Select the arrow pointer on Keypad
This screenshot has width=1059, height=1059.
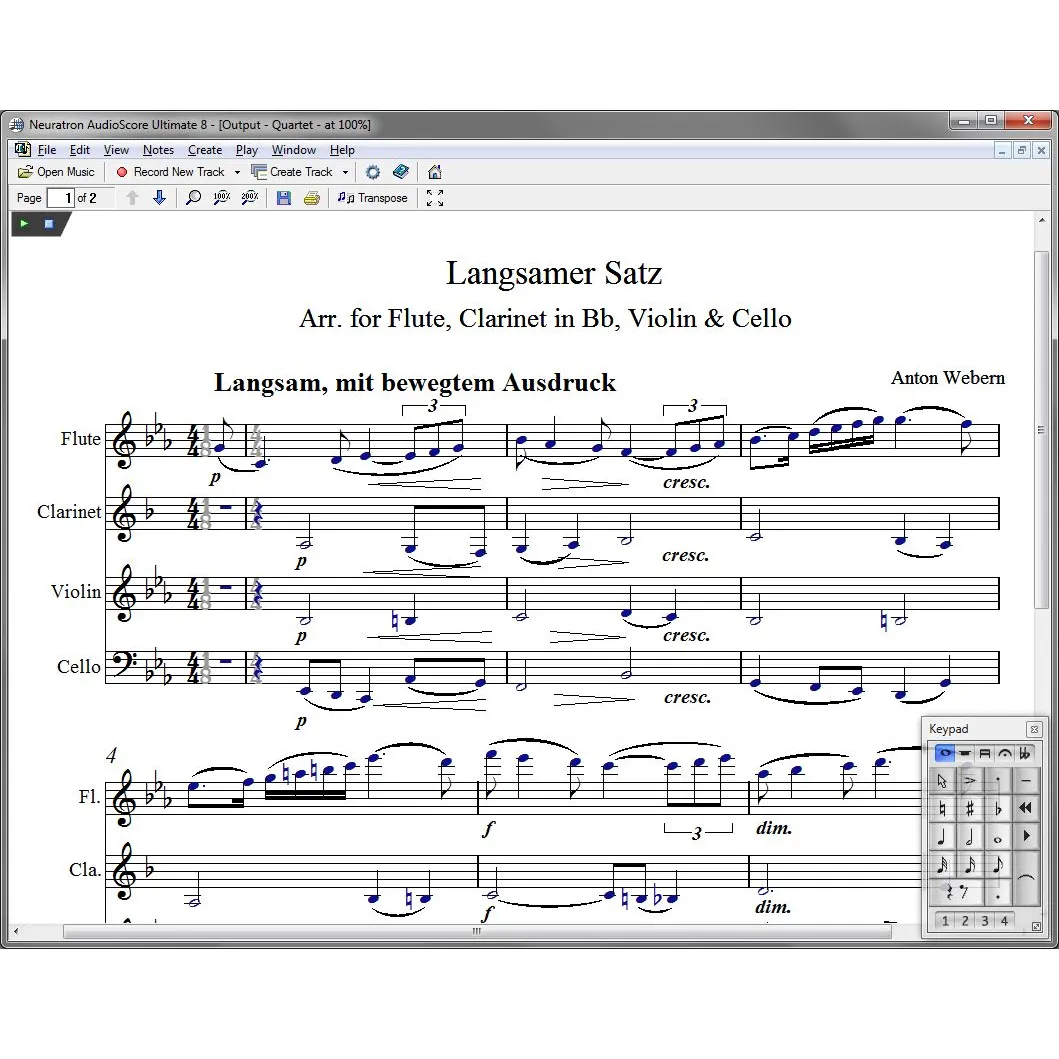942,781
